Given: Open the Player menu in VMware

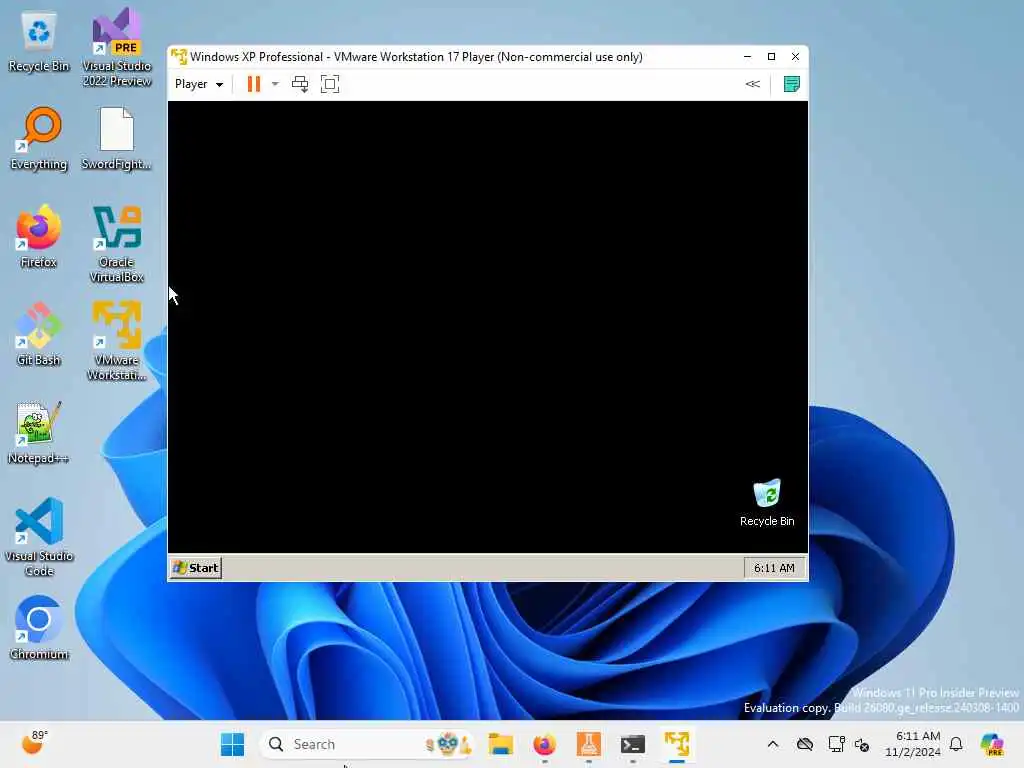Looking at the screenshot, I should point(199,84).
